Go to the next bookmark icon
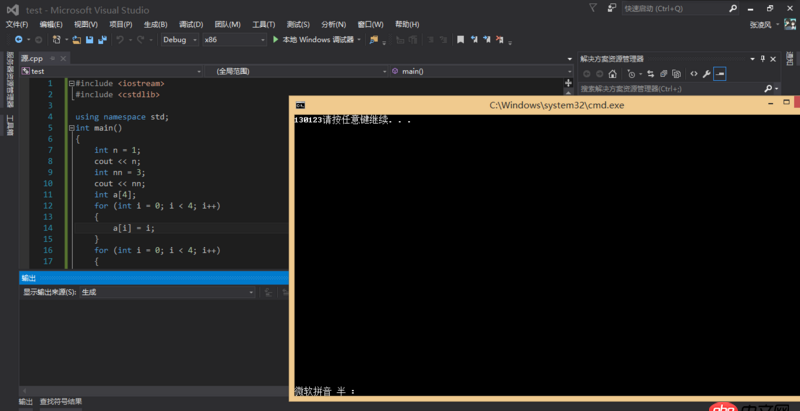The width and height of the screenshot is (800, 411). point(487,40)
